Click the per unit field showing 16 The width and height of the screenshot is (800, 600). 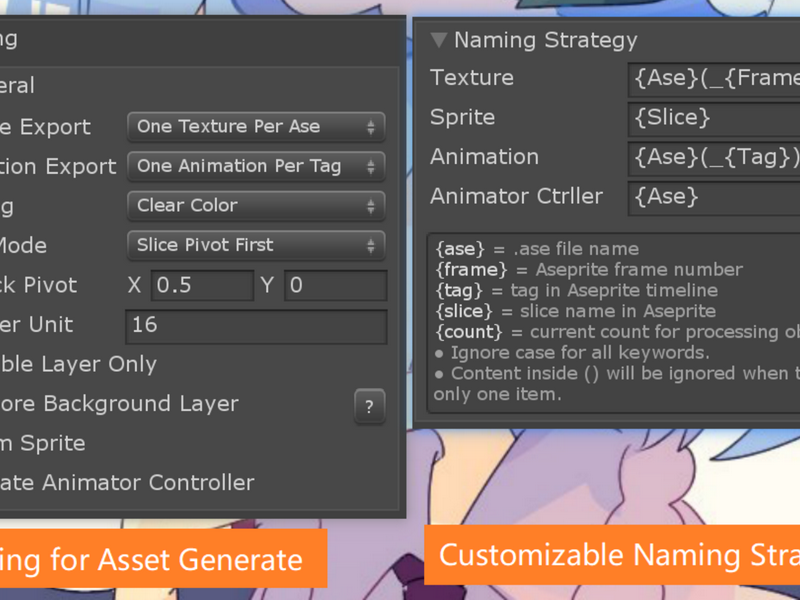[256, 327]
